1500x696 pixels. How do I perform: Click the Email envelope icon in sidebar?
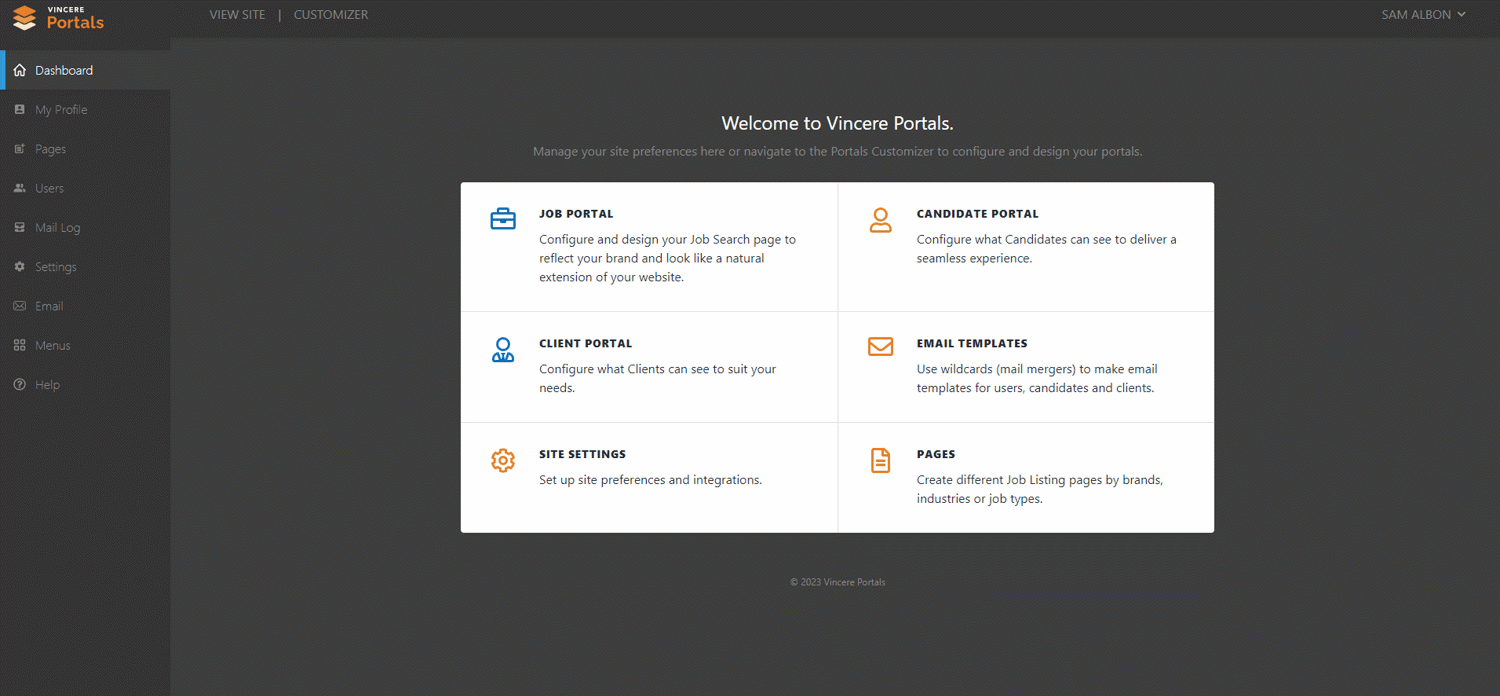pyautogui.click(x=20, y=306)
